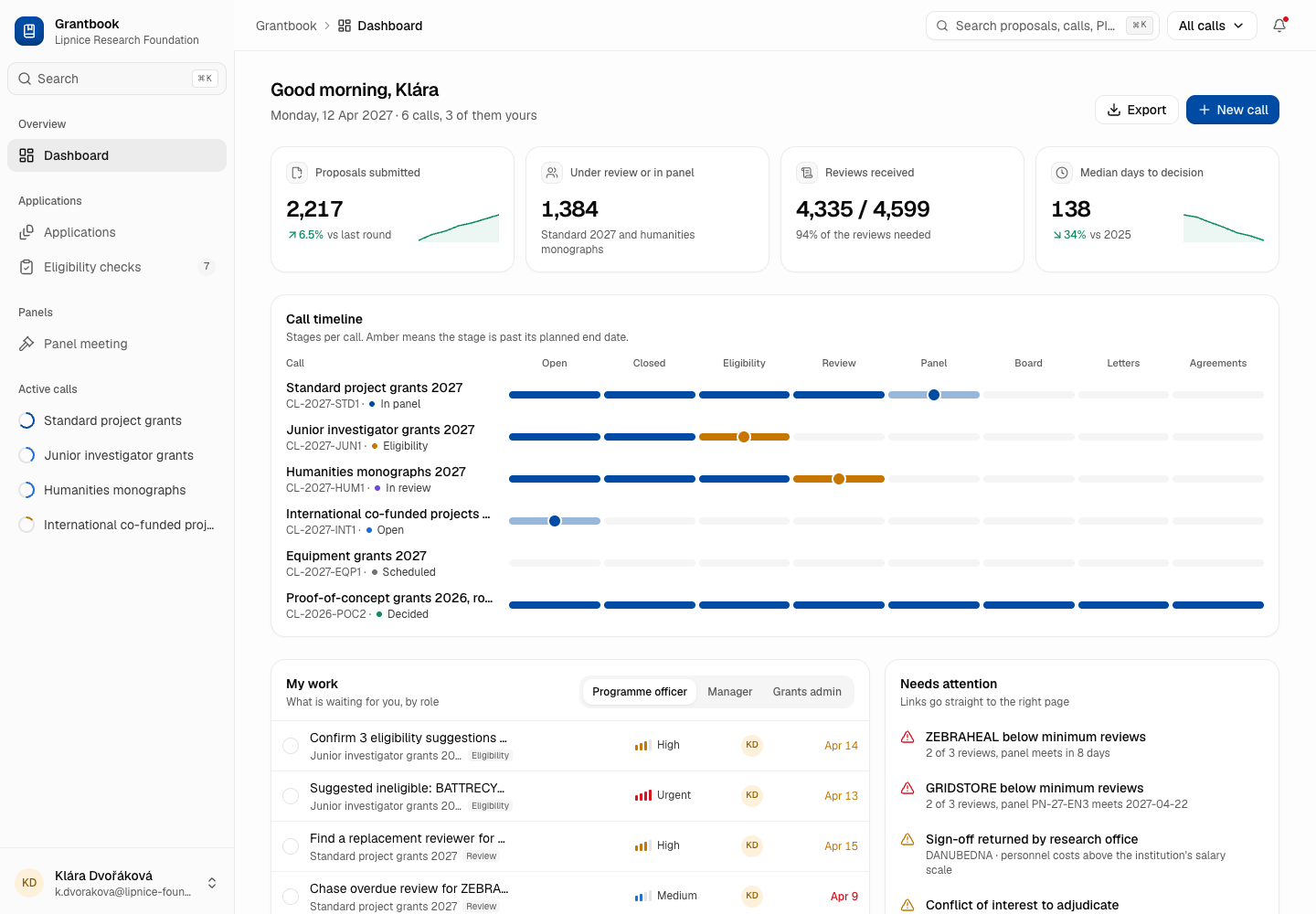Open notifications bell

click(1279, 26)
